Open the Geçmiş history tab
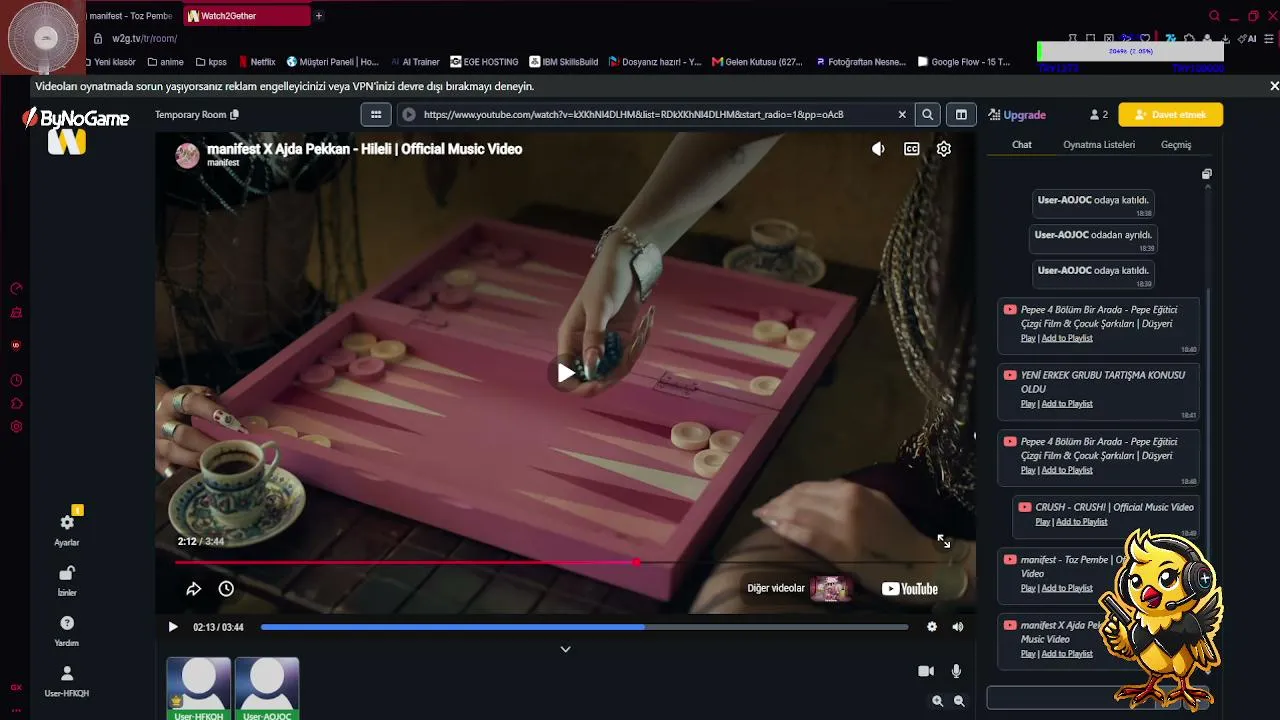The height and width of the screenshot is (720, 1280). pos(1176,145)
